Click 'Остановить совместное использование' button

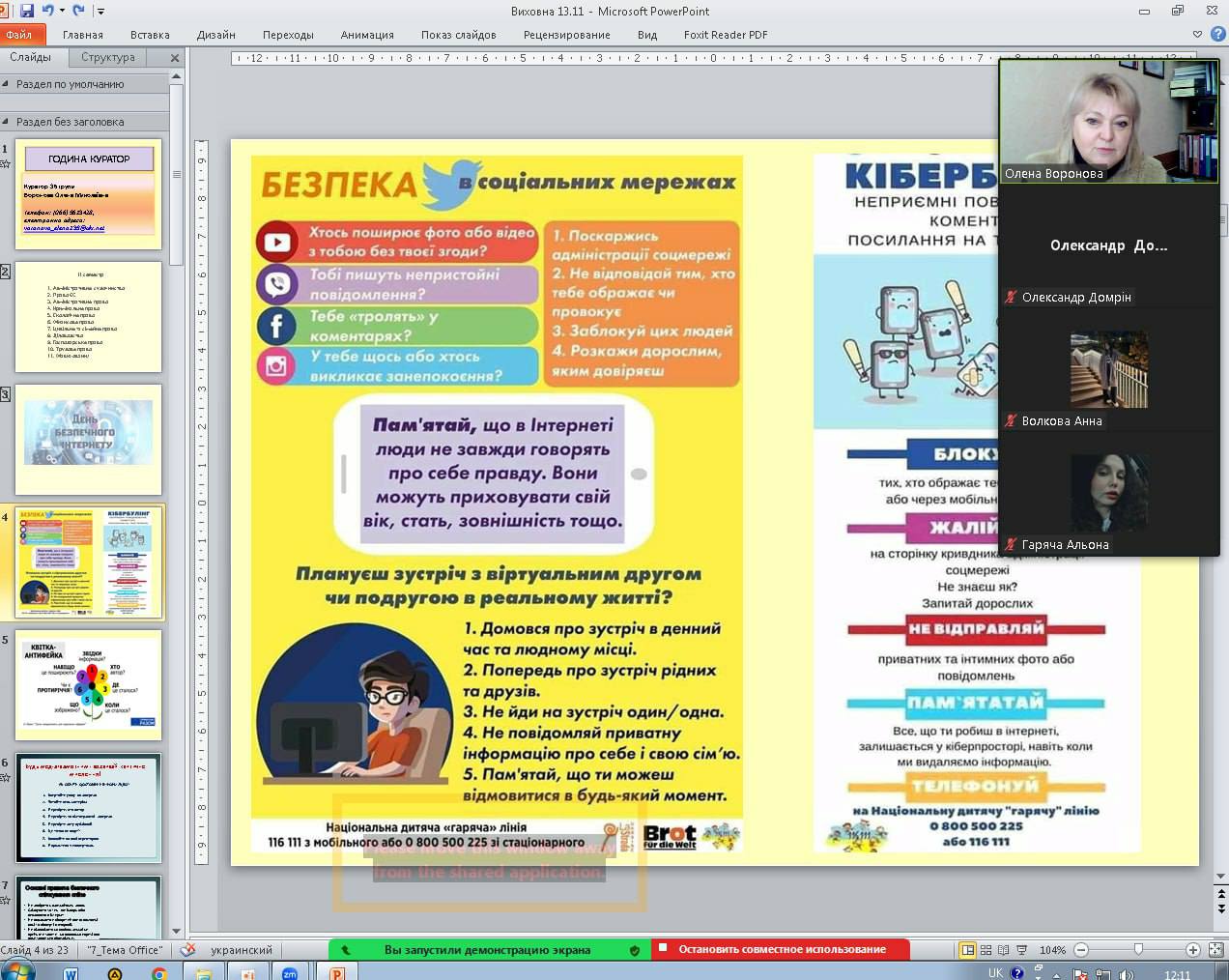781,949
